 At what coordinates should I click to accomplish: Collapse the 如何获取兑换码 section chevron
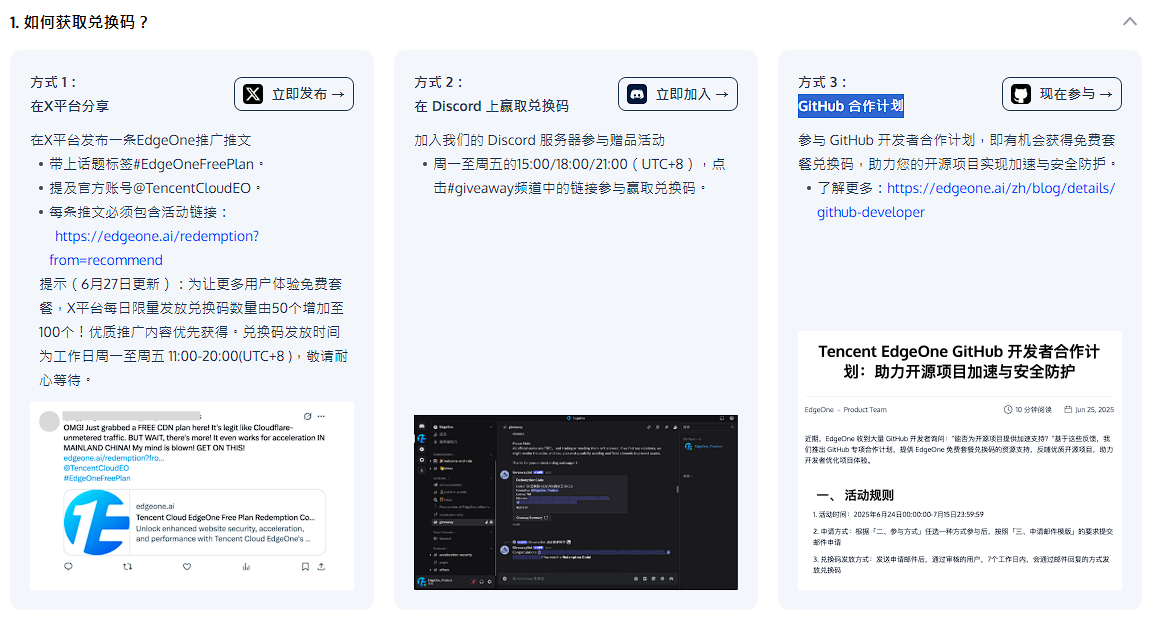click(x=1129, y=21)
